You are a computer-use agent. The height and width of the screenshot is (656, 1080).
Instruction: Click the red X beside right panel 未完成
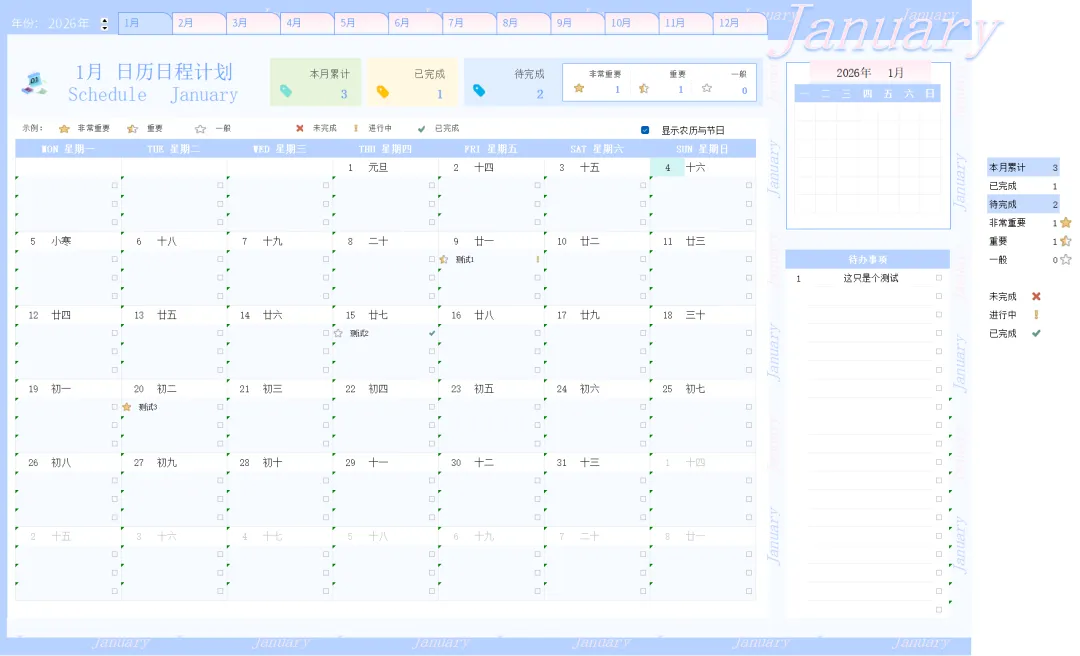click(x=1036, y=296)
